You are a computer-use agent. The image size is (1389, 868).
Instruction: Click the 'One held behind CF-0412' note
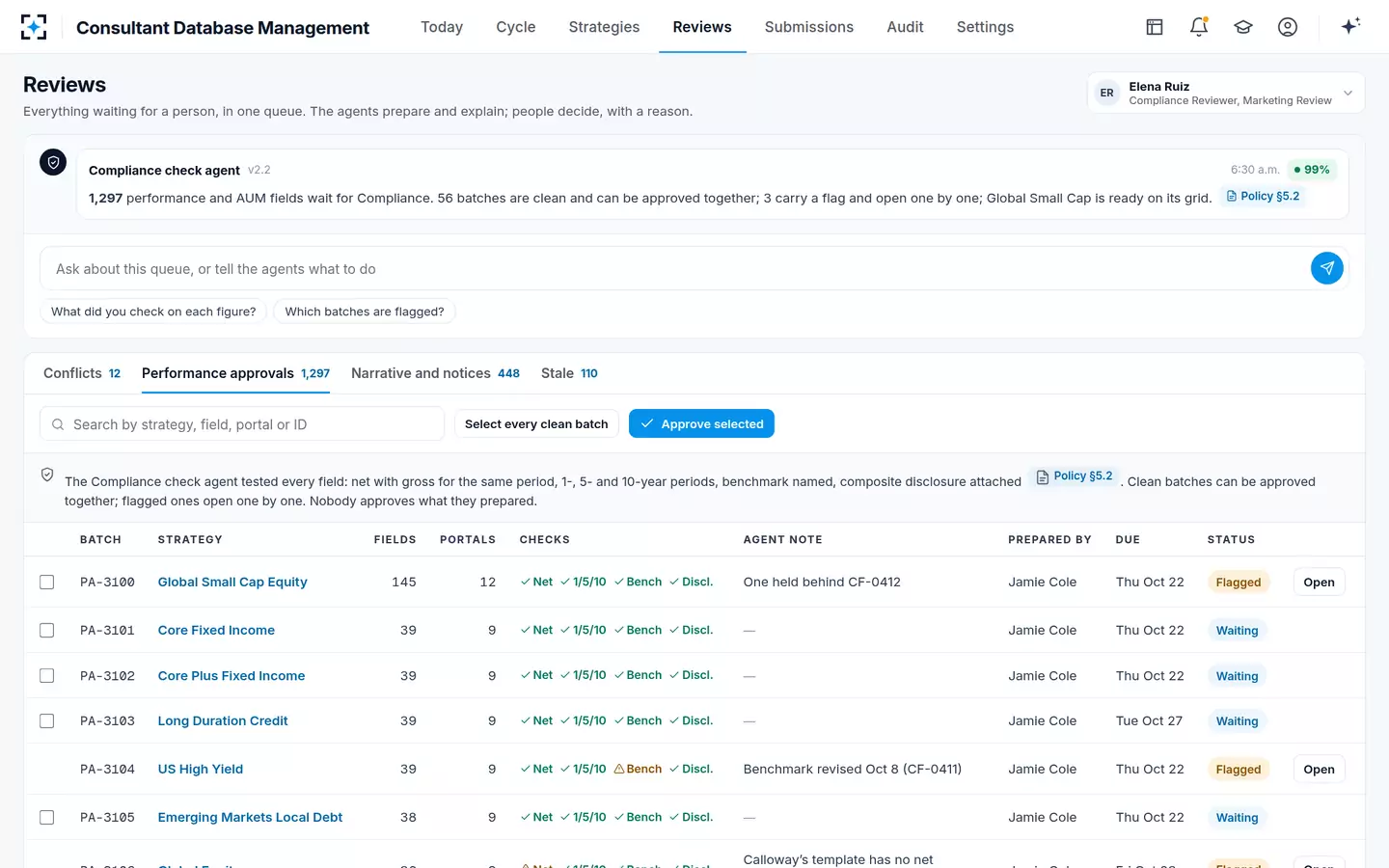pos(822,582)
